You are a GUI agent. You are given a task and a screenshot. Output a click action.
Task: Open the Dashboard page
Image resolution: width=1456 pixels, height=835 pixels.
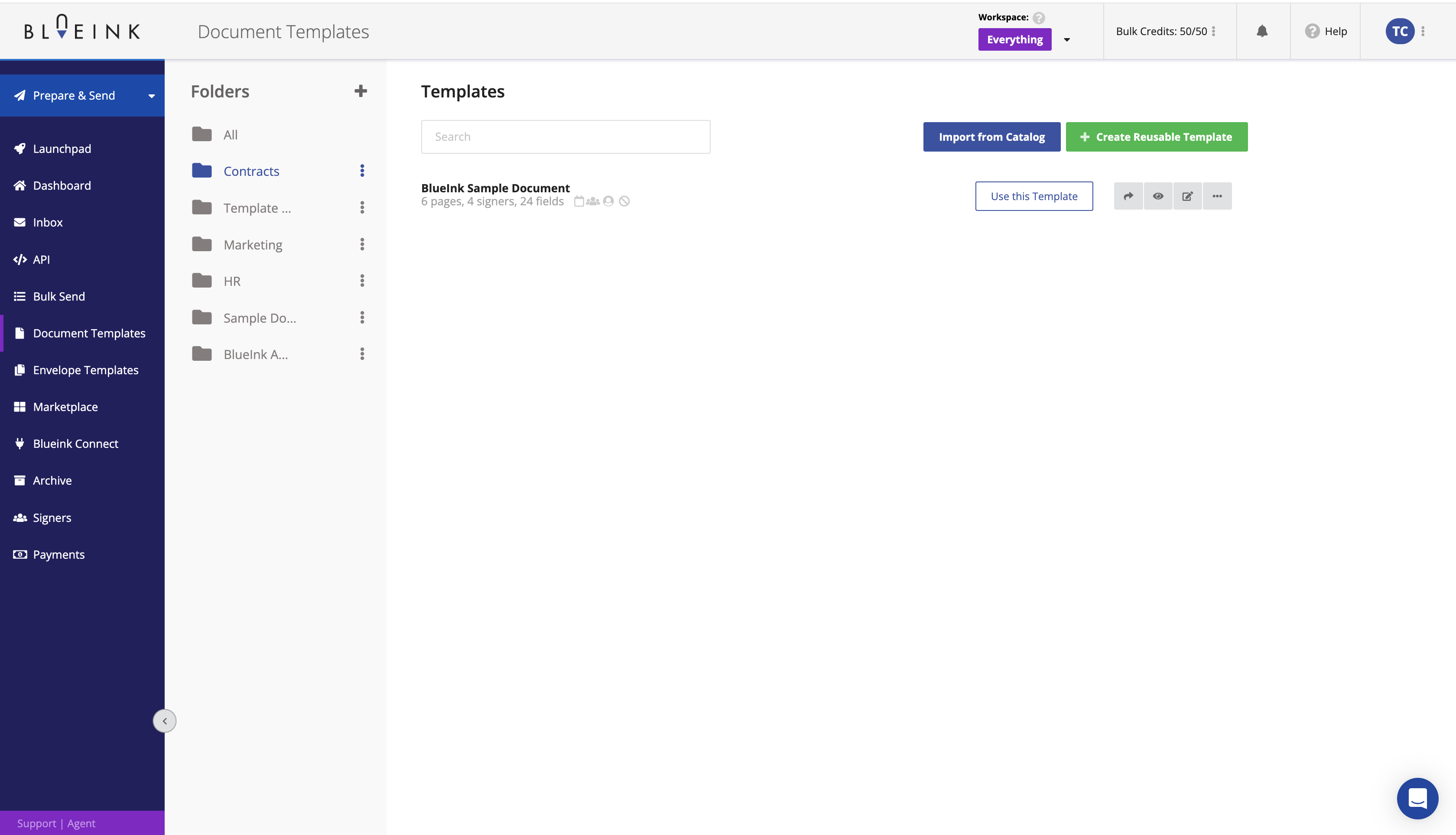point(62,185)
